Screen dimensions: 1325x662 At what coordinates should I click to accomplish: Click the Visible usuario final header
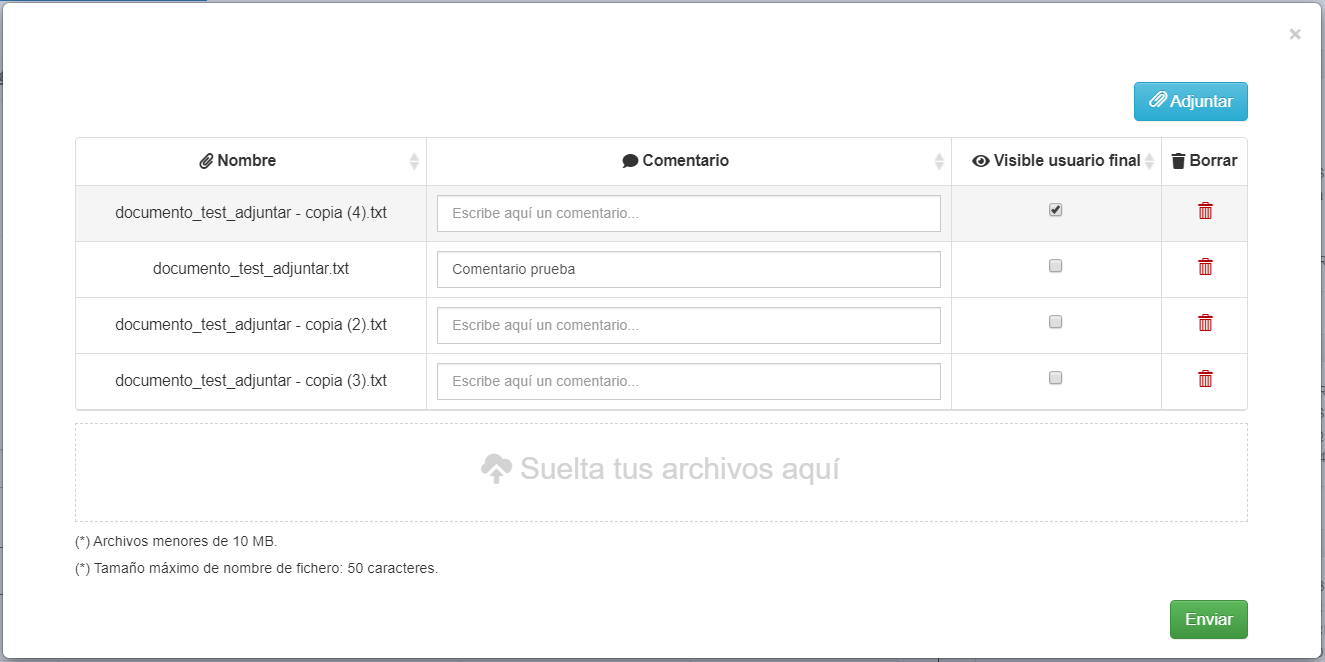tap(1056, 161)
